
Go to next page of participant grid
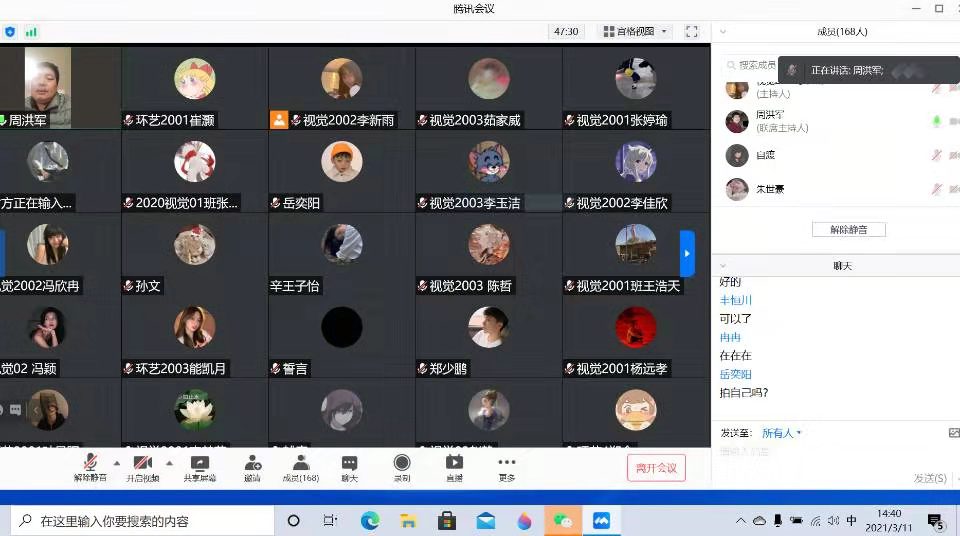(687, 254)
